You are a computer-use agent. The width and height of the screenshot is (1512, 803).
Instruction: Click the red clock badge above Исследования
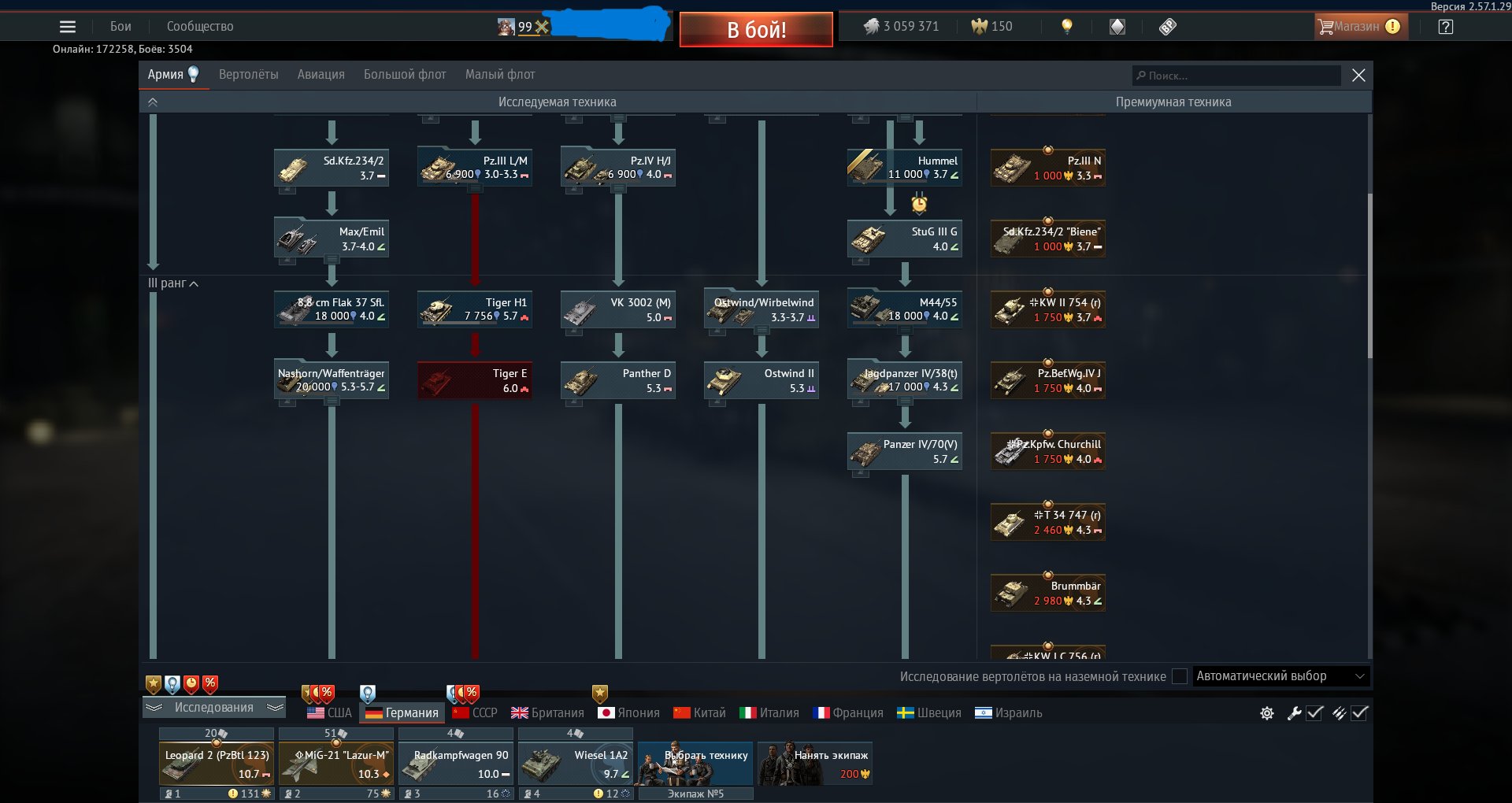(x=191, y=684)
